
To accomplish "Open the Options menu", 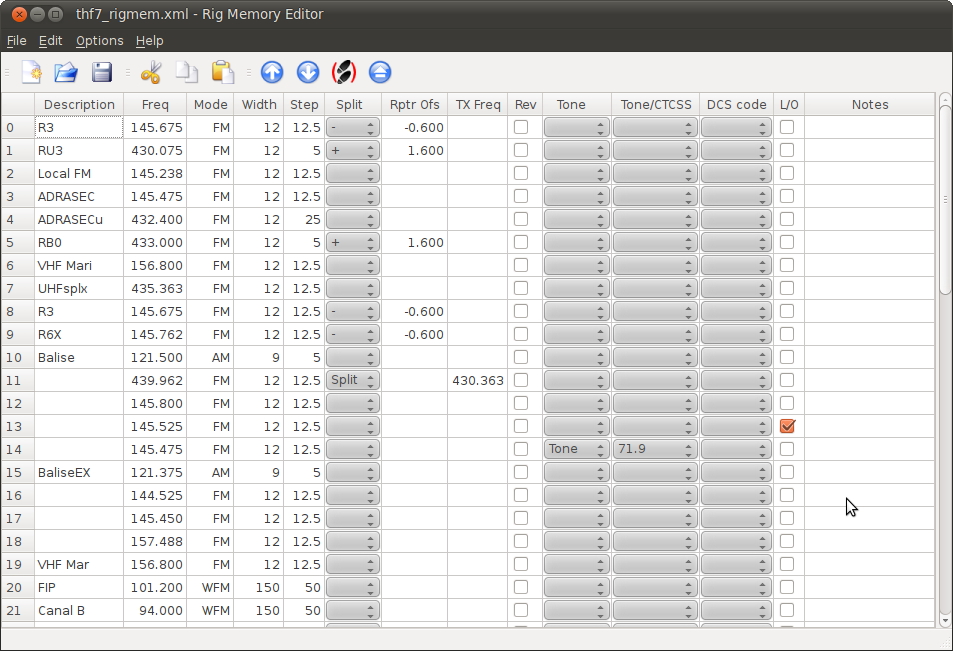I will (x=99, y=41).
